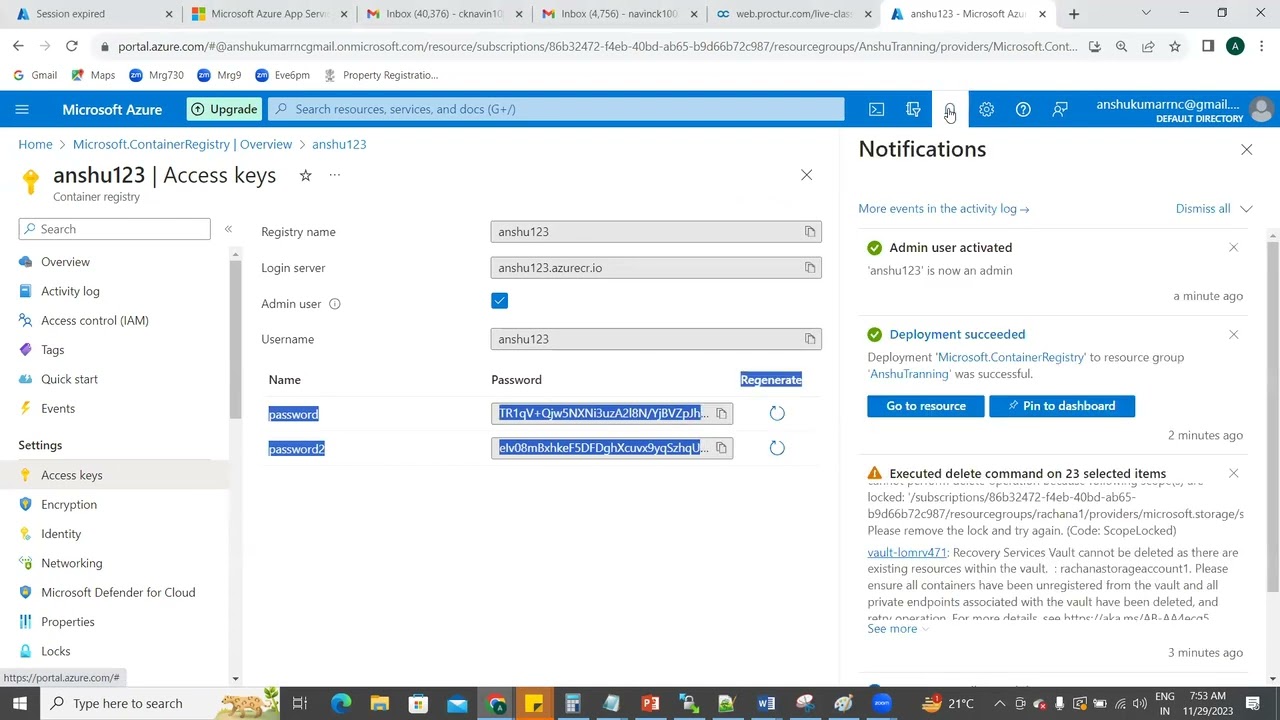Click Admin user info icon
The width and height of the screenshot is (1280, 720).
coord(335,304)
